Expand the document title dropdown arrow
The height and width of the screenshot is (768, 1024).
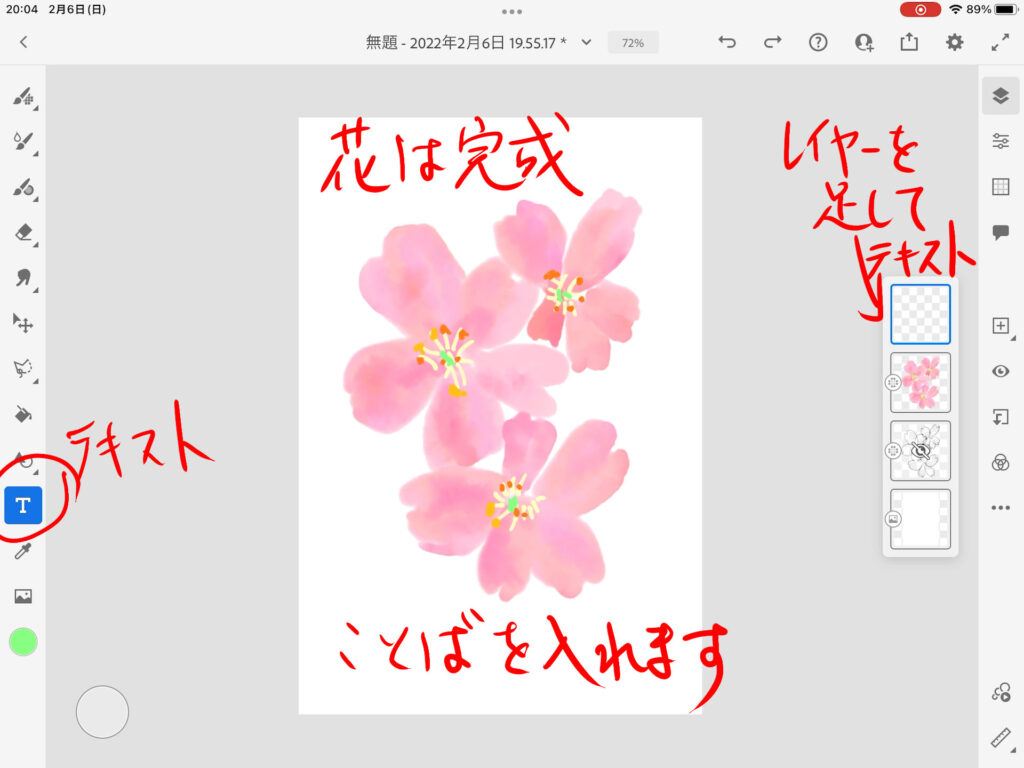click(587, 42)
